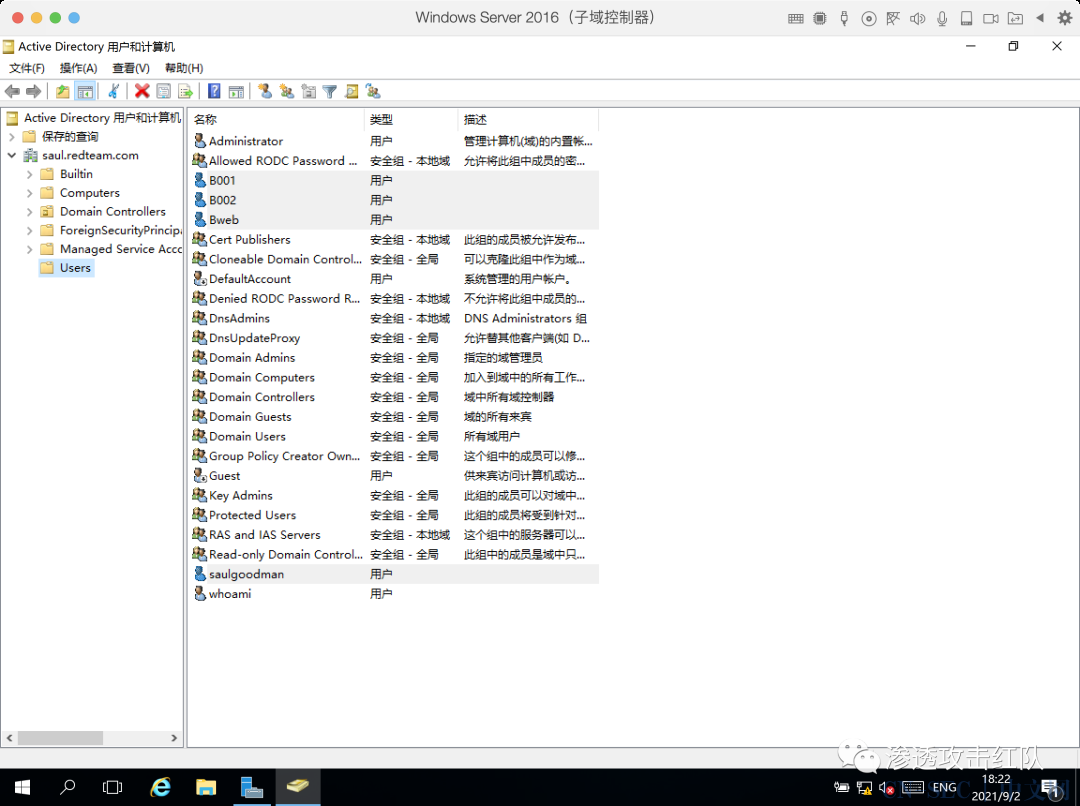1080x806 pixels.
Task: Open Server Manager from the taskbar
Action: click(252, 787)
